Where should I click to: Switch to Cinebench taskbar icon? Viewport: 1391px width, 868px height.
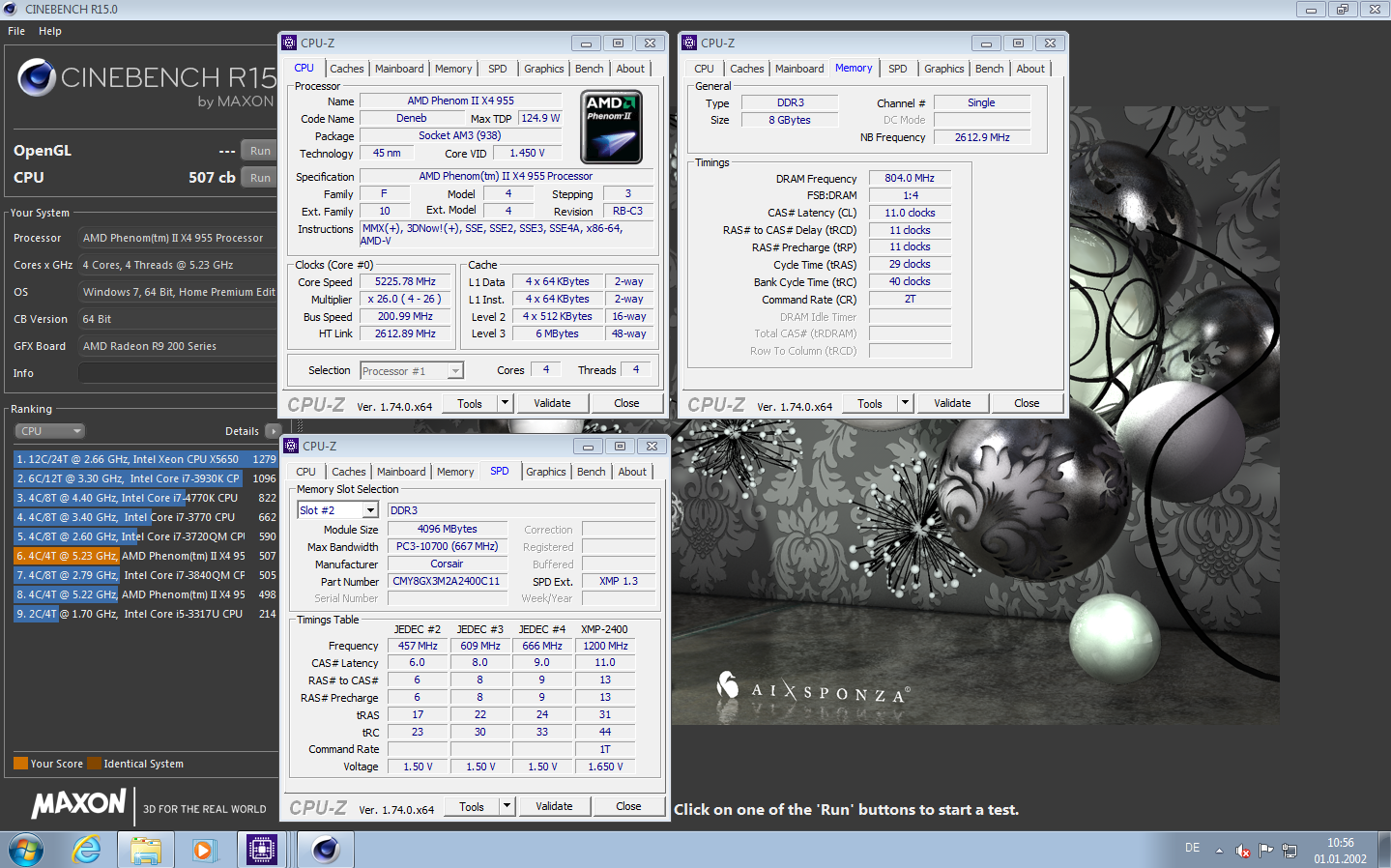tap(326, 850)
